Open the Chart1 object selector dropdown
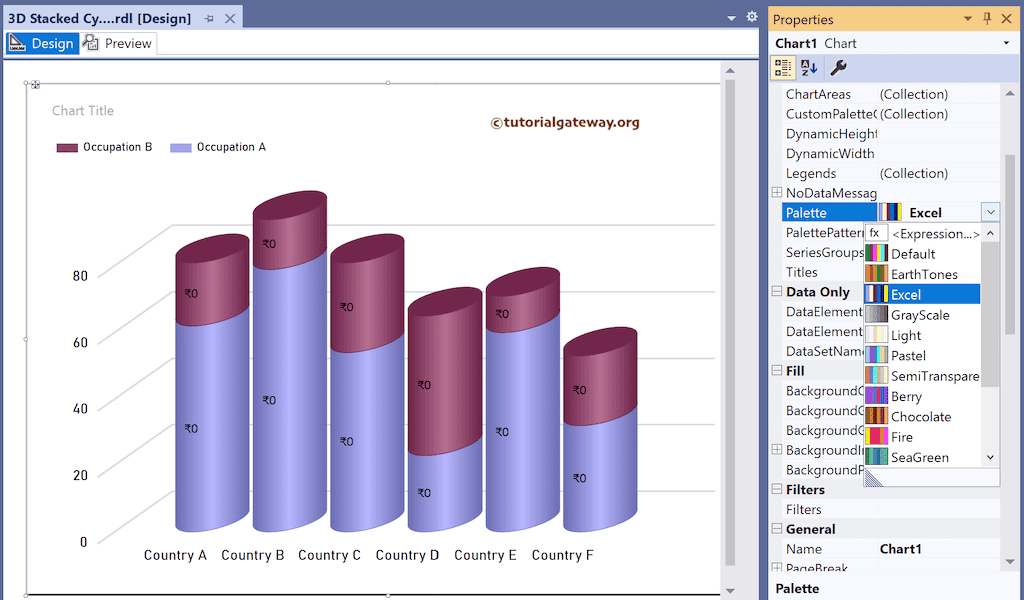 (x=1006, y=44)
